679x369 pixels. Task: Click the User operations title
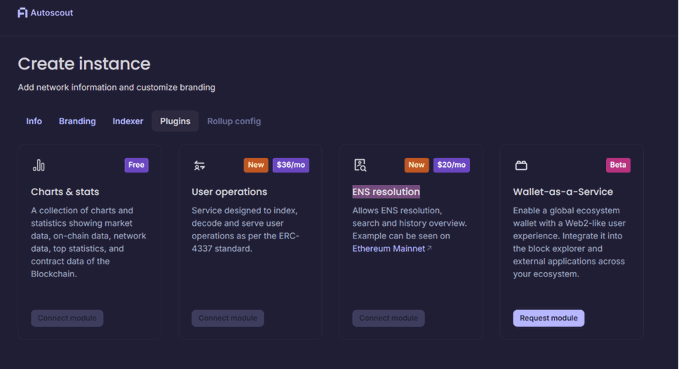[x=229, y=192]
